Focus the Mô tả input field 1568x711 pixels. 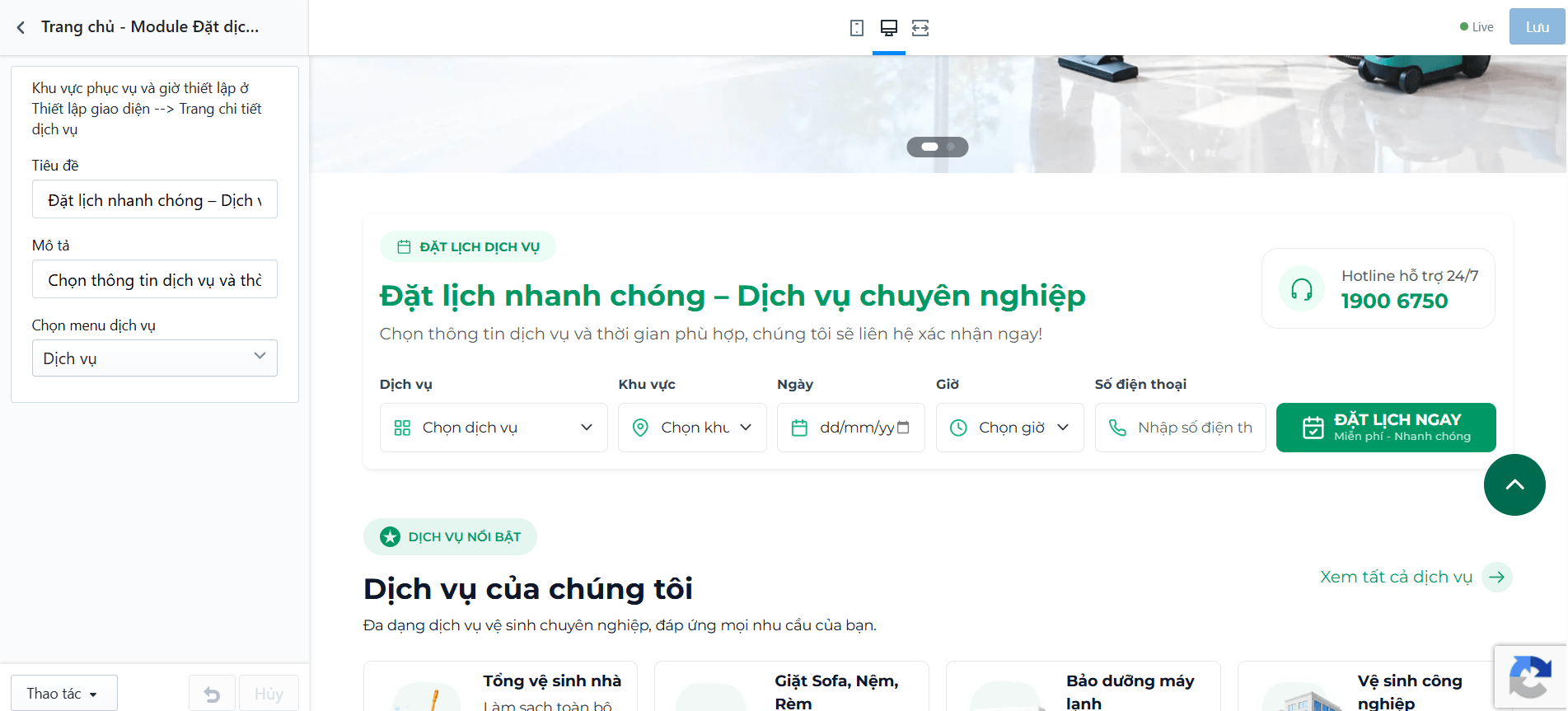pyautogui.click(x=155, y=279)
